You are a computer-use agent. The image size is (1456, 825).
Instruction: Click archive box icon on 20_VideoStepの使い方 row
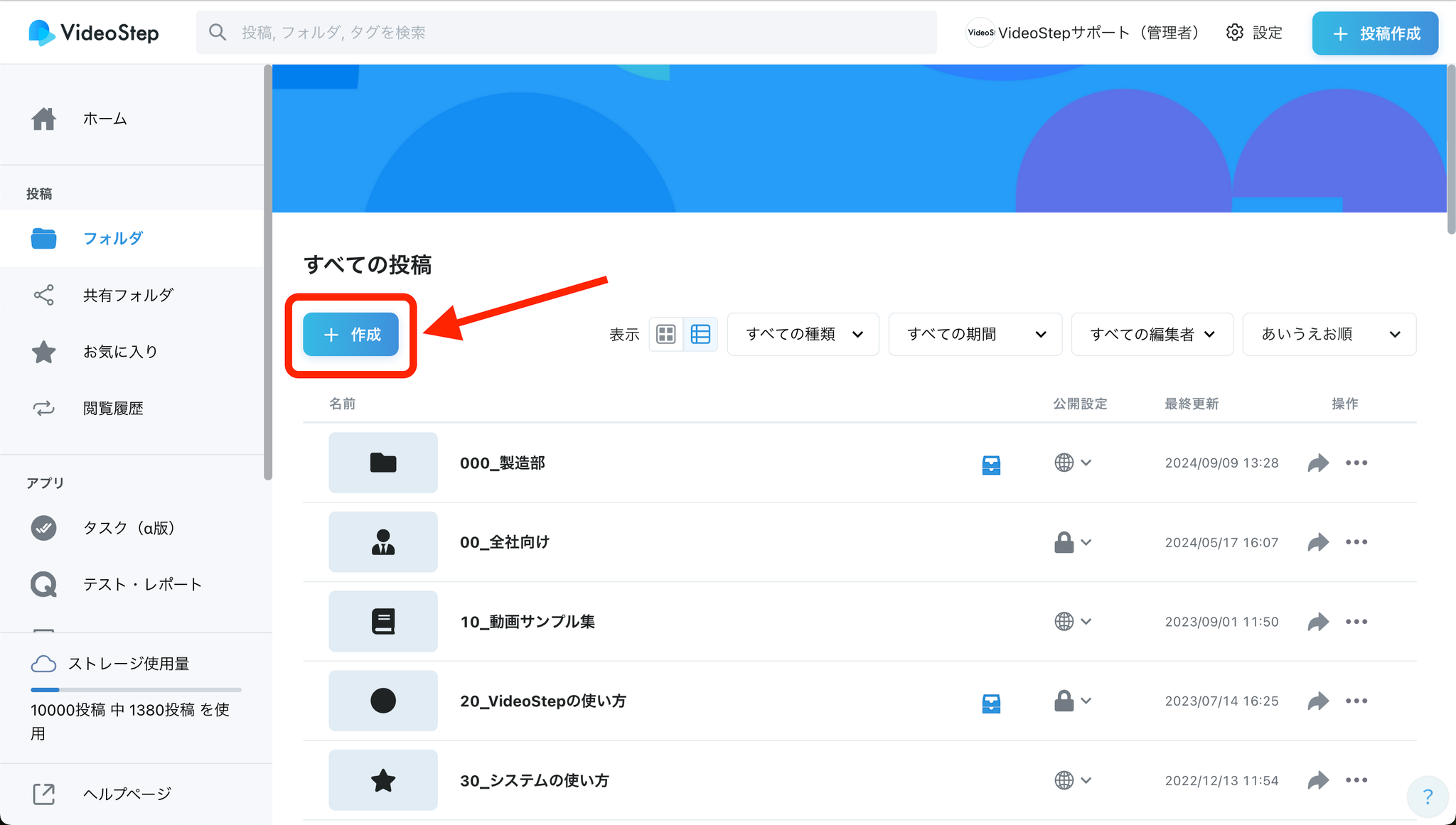[991, 703]
